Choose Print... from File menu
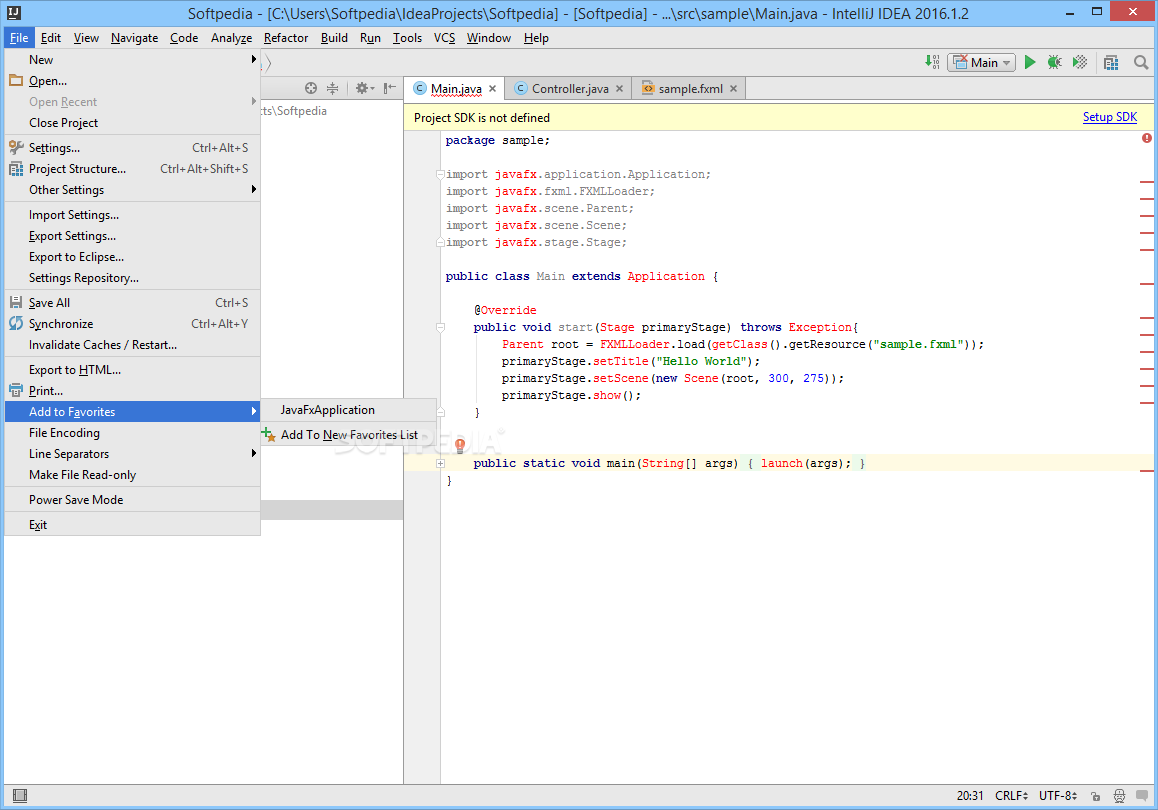The width and height of the screenshot is (1158, 810). tap(133, 391)
